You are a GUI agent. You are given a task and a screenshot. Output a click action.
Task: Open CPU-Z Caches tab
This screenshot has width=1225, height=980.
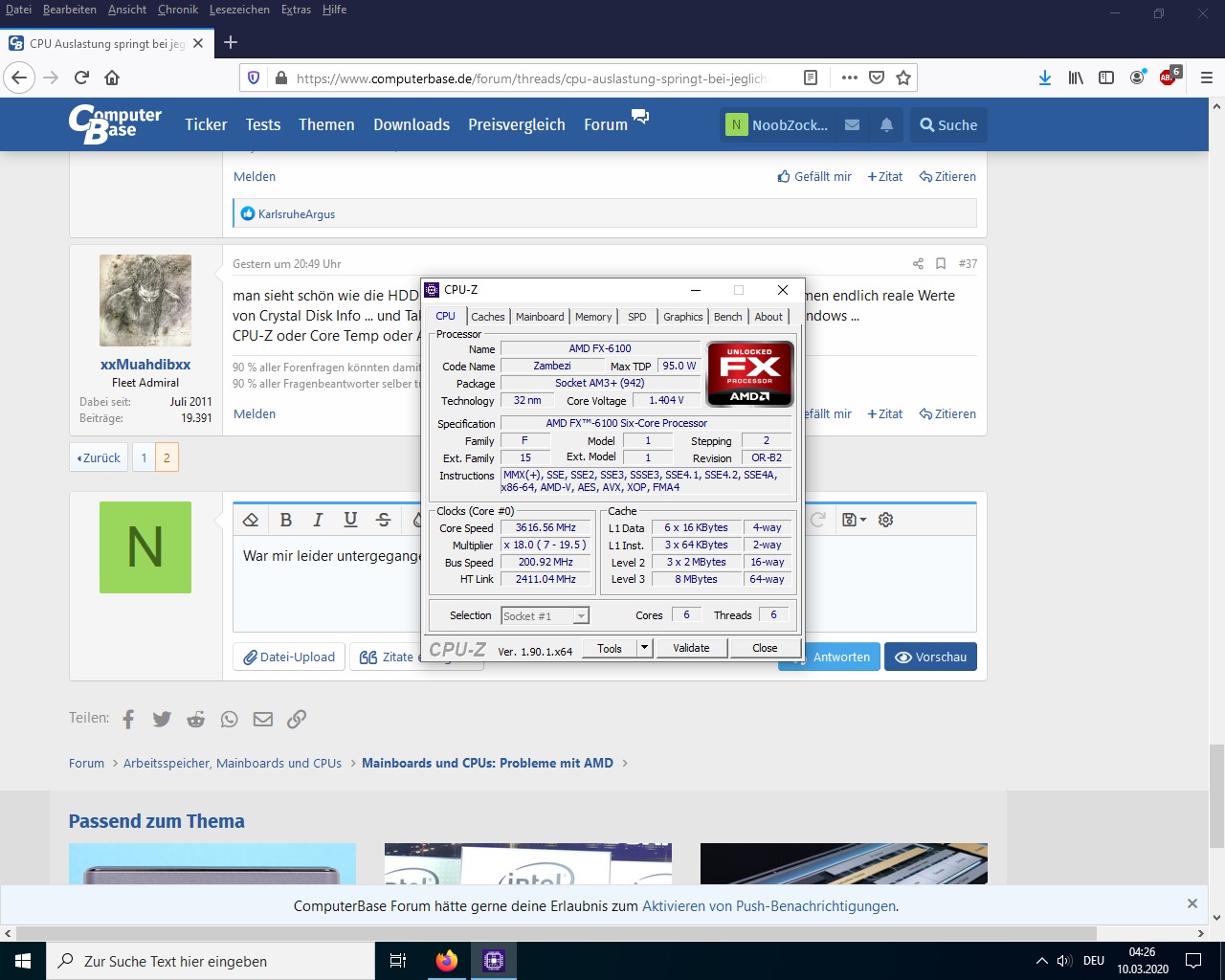coord(487,317)
